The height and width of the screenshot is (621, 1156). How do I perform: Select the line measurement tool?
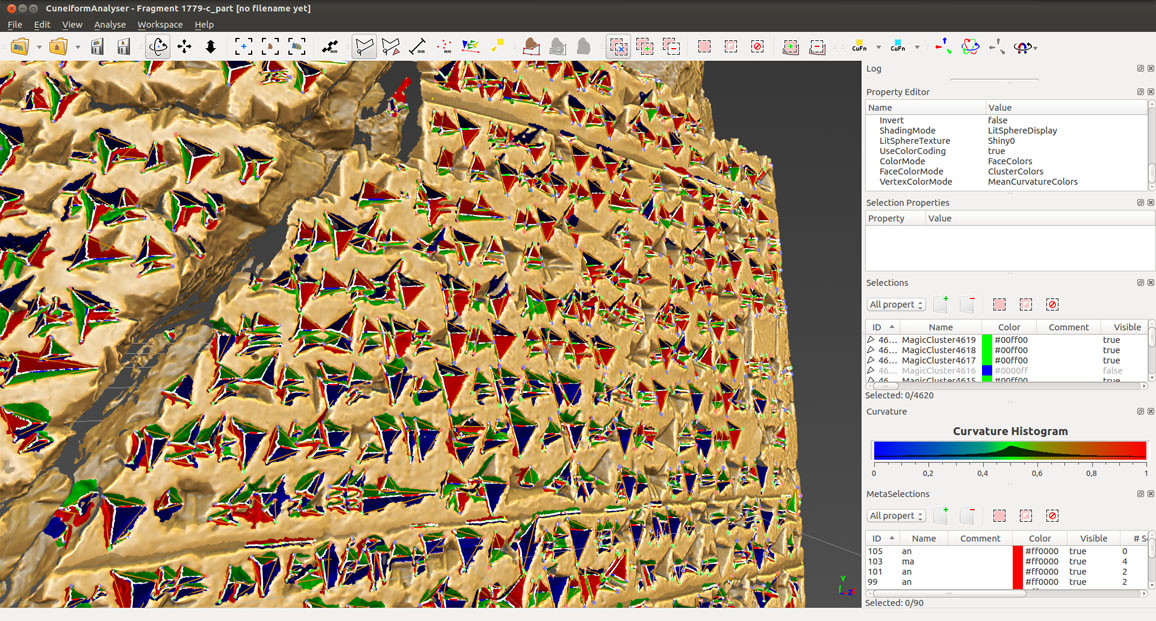418,45
